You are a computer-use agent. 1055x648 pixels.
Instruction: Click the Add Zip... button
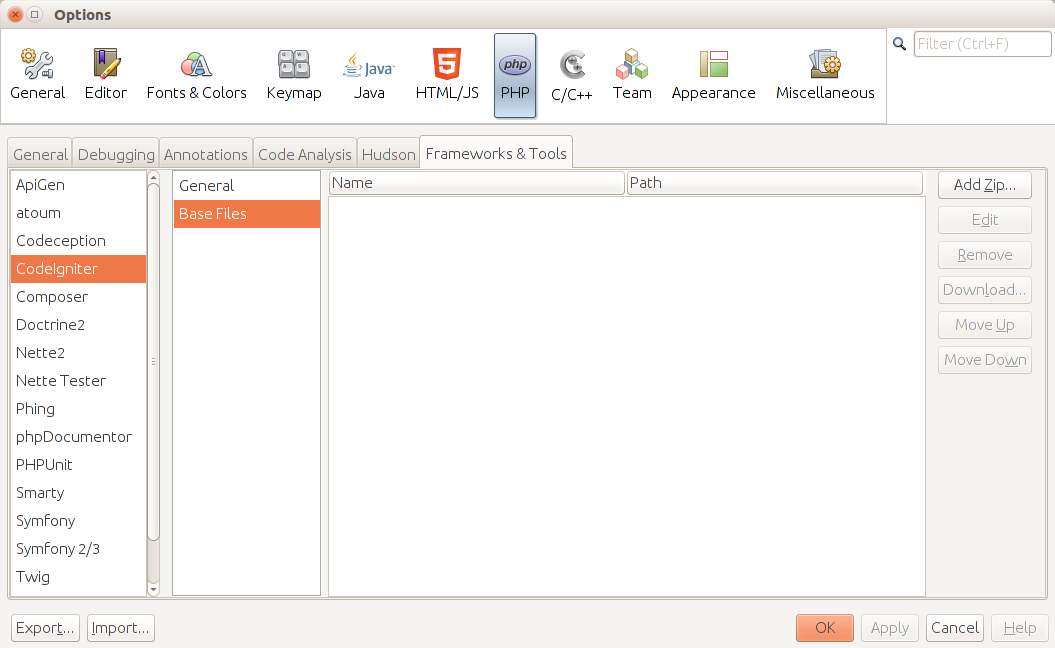coord(984,185)
